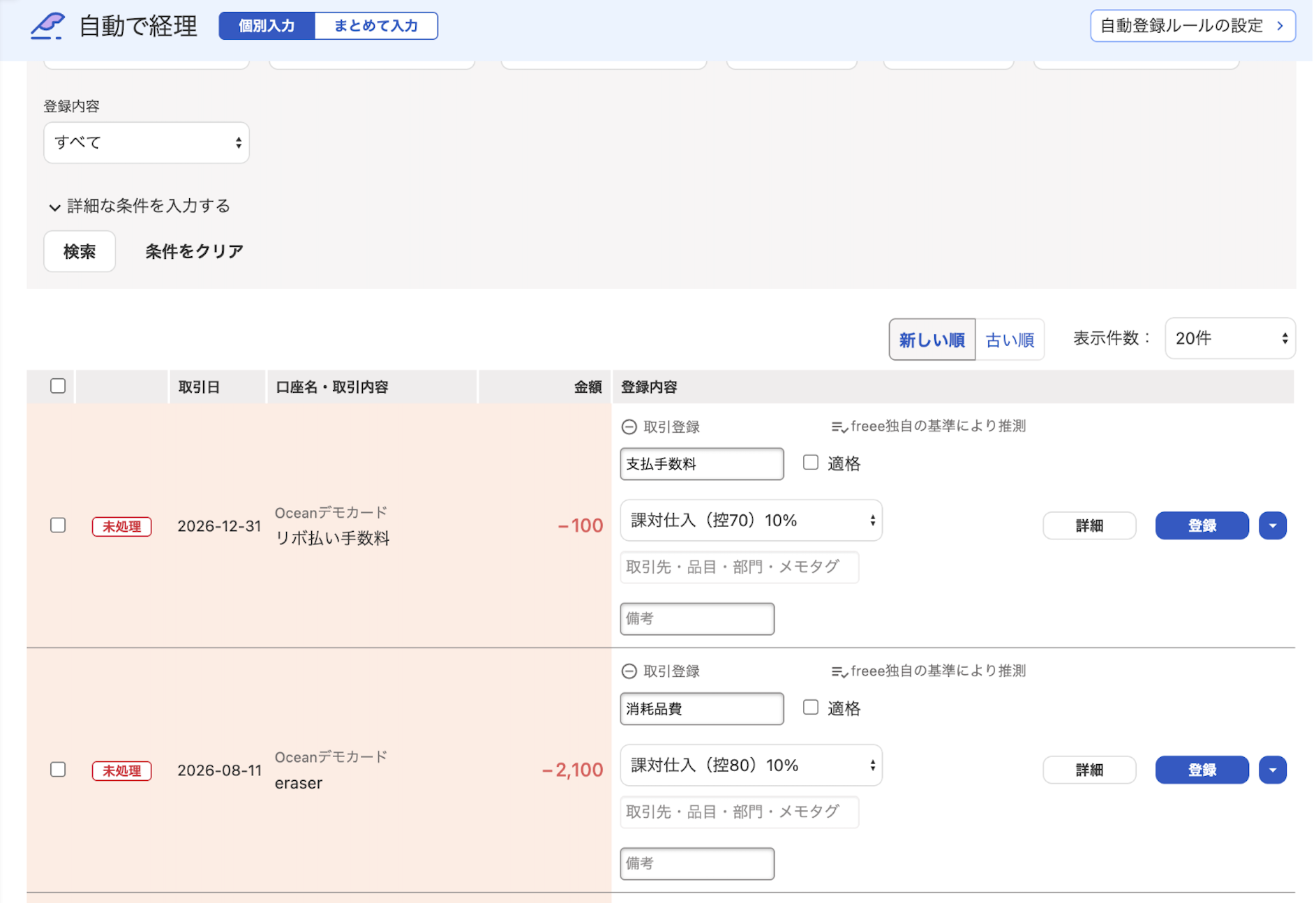Screen dimensions: 1316x903
Task: Click minus circle icon in eraser row
Action: point(629,671)
